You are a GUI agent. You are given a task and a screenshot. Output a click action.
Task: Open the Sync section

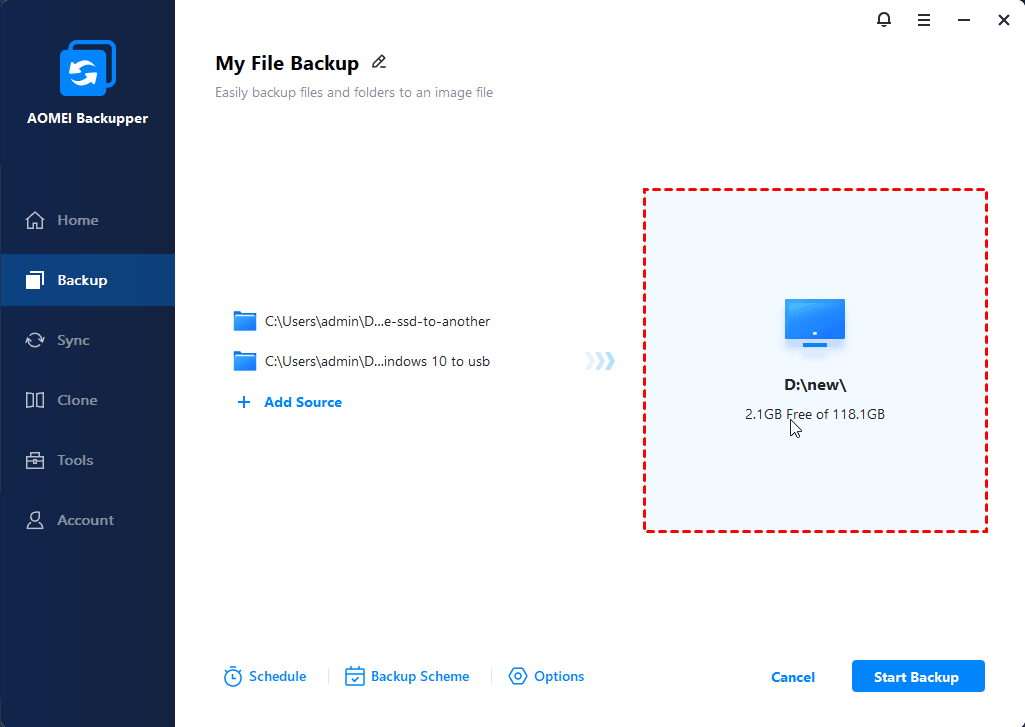click(x=73, y=340)
